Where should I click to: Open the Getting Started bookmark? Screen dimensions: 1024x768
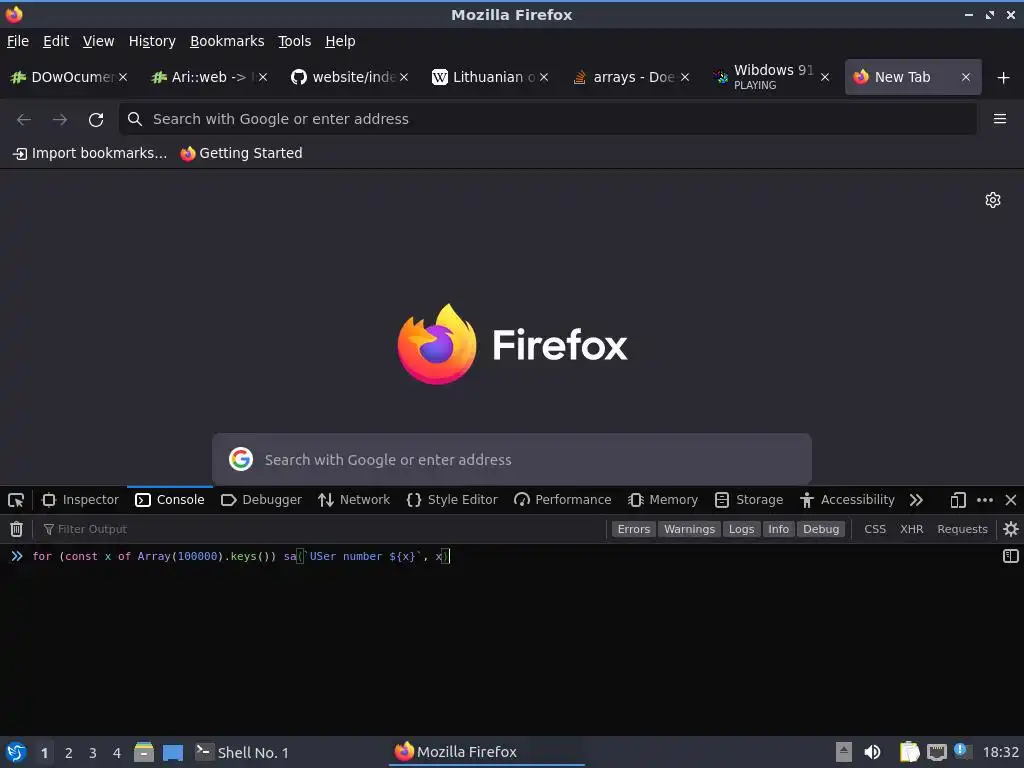pyautogui.click(x=242, y=153)
